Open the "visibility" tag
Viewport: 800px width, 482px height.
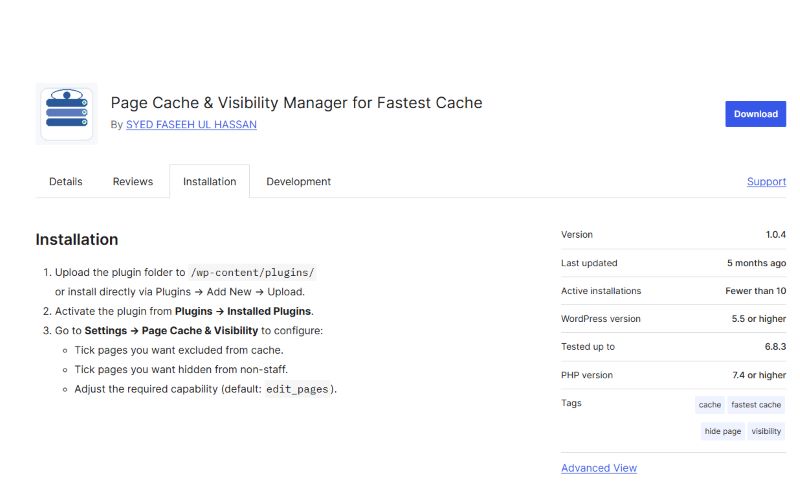tap(766, 431)
